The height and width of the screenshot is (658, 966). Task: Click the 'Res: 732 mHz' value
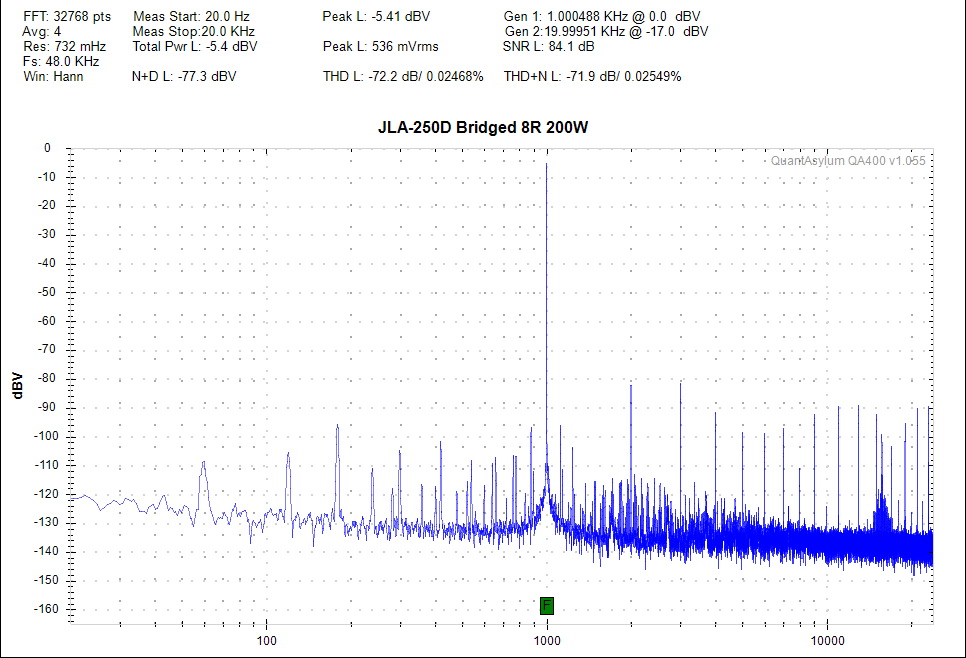65,46
